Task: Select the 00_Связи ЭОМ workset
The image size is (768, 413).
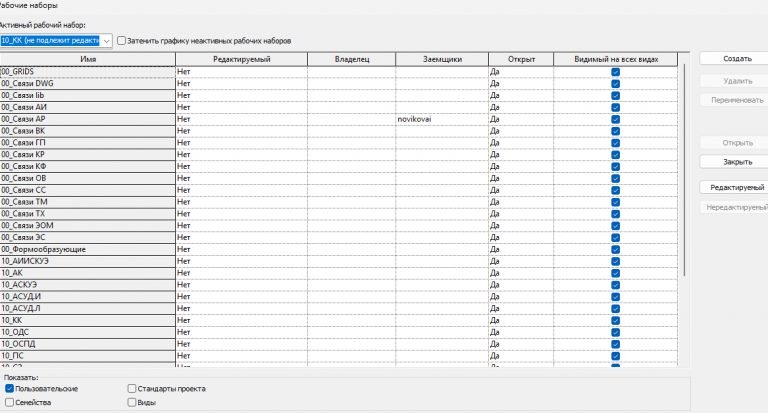Action: 88,225
